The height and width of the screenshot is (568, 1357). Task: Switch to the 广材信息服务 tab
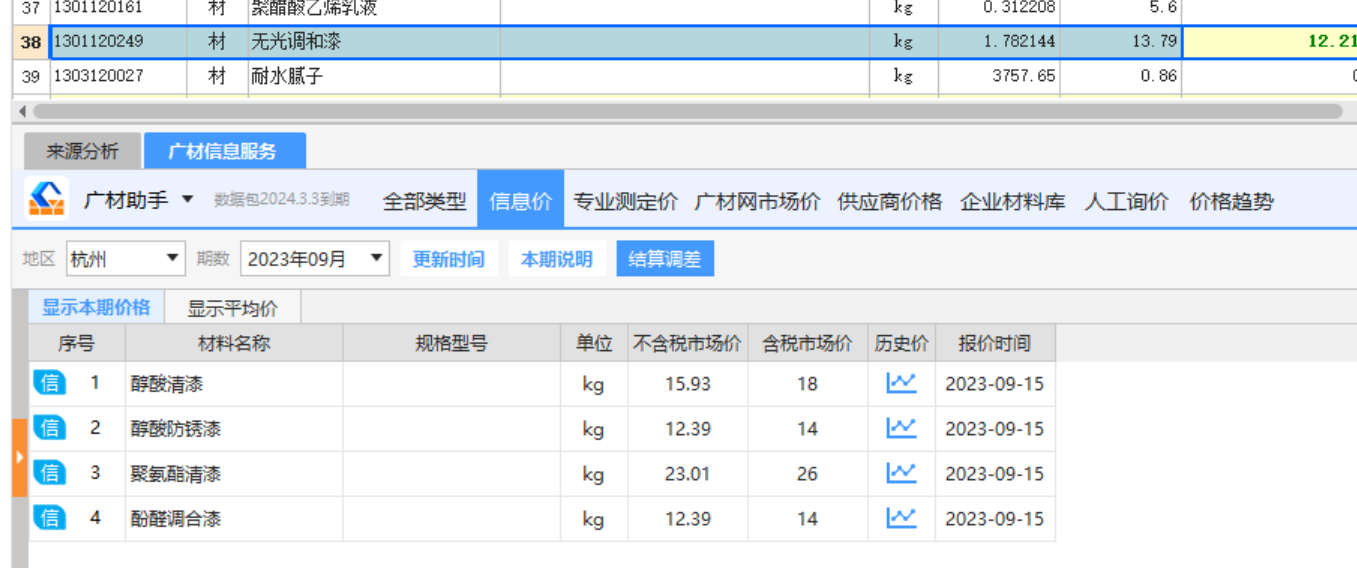coord(224,152)
